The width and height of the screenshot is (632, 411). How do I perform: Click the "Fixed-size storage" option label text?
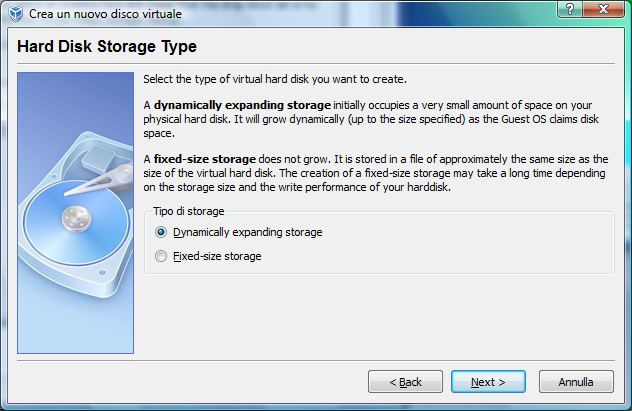pos(217,256)
